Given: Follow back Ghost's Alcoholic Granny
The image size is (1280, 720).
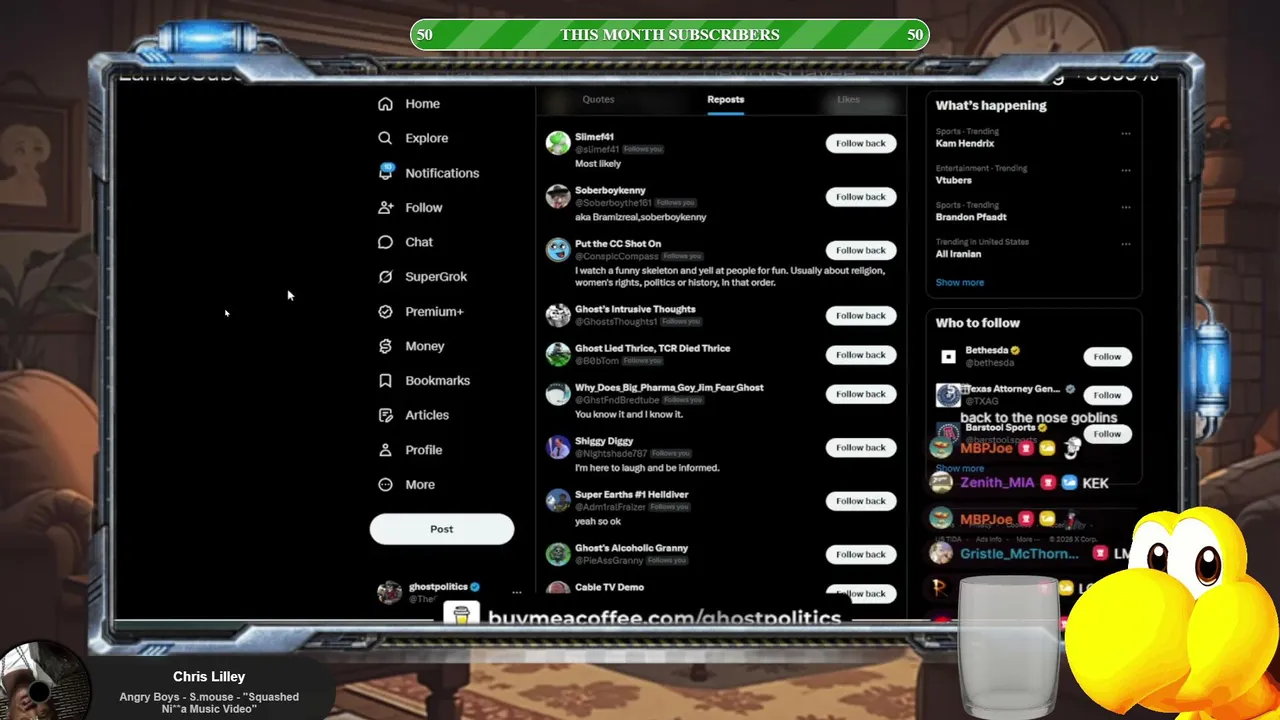Looking at the screenshot, I should coord(861,554).
